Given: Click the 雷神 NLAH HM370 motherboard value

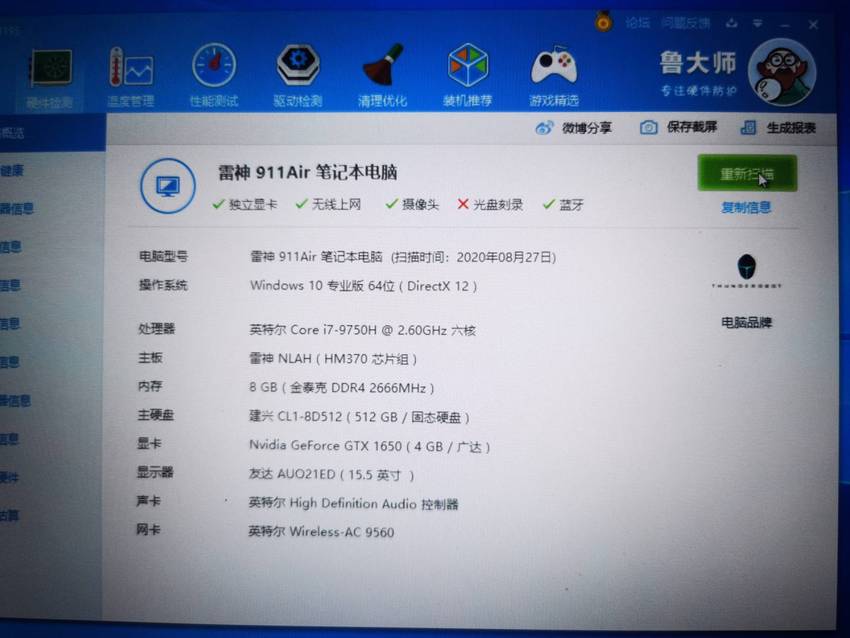Looking at the screenshot, I should click(x=333, y=359).
